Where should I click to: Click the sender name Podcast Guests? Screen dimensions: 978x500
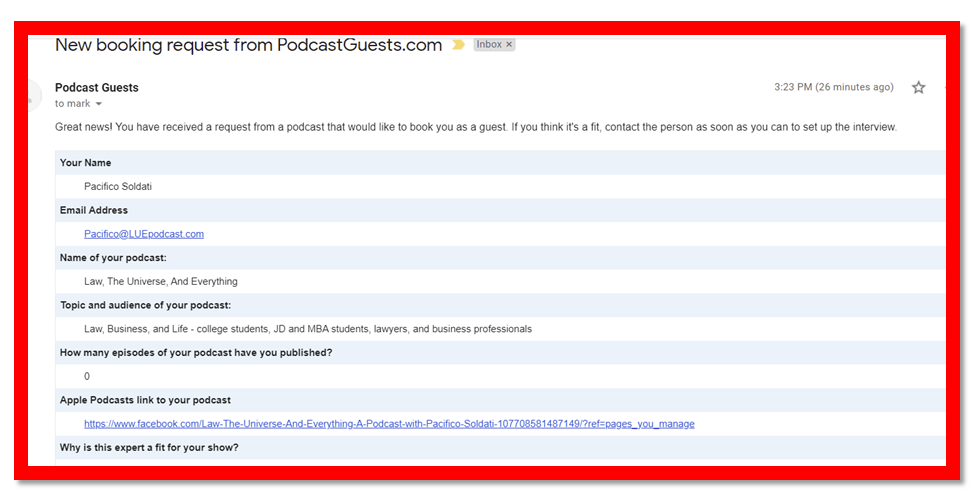coord(96,88)
